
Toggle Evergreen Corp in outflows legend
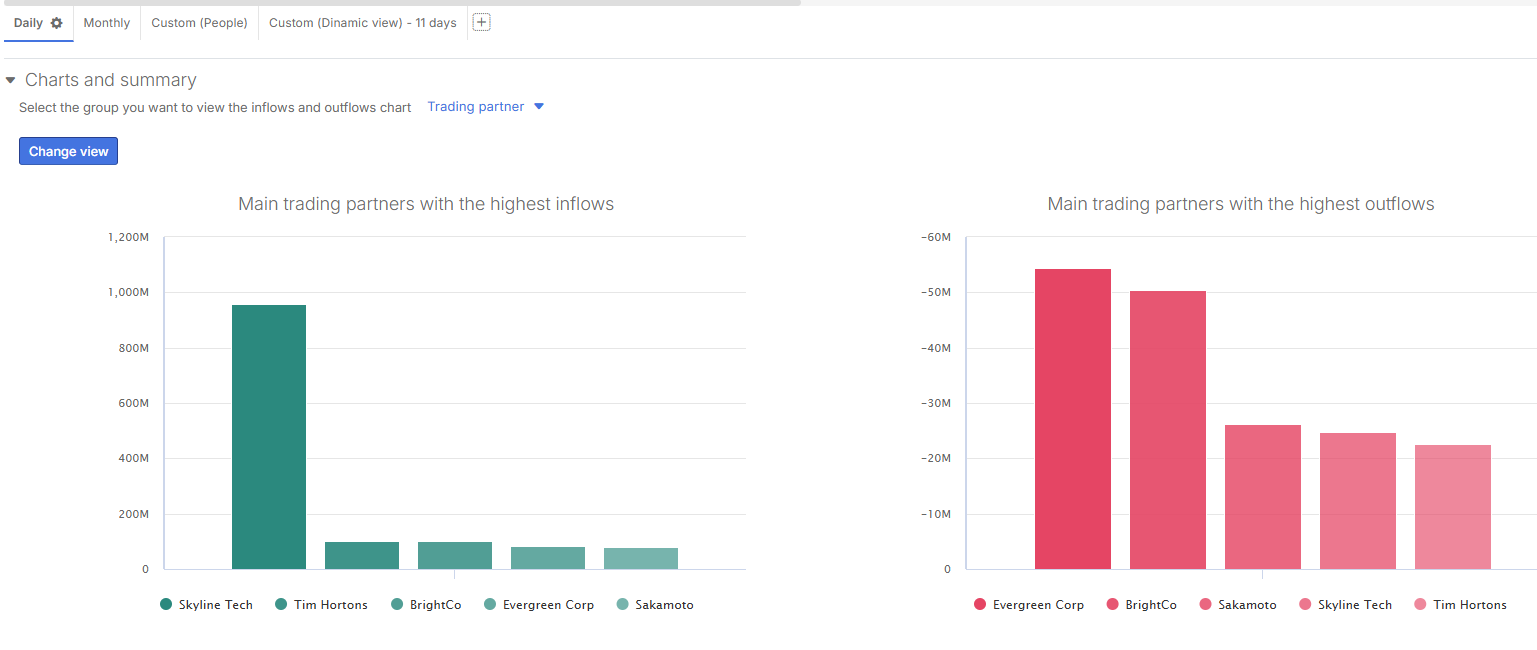1037,605
